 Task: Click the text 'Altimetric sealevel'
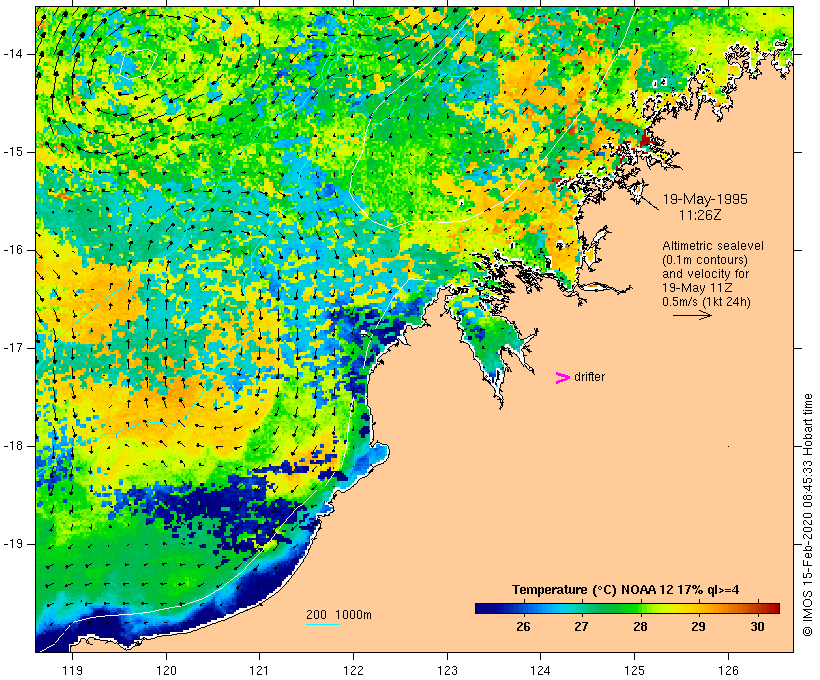click(713, 246)
